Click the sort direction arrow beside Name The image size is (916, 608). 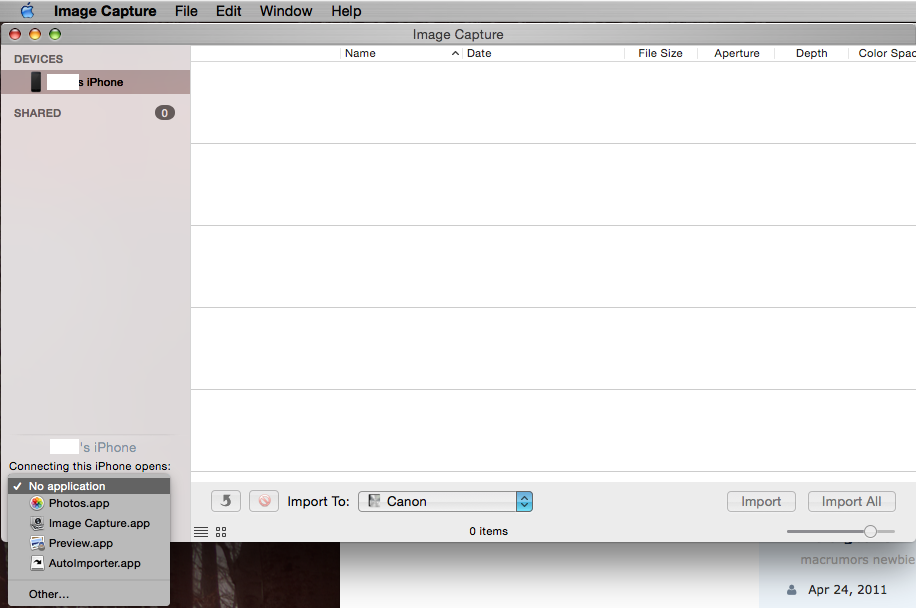455,53
